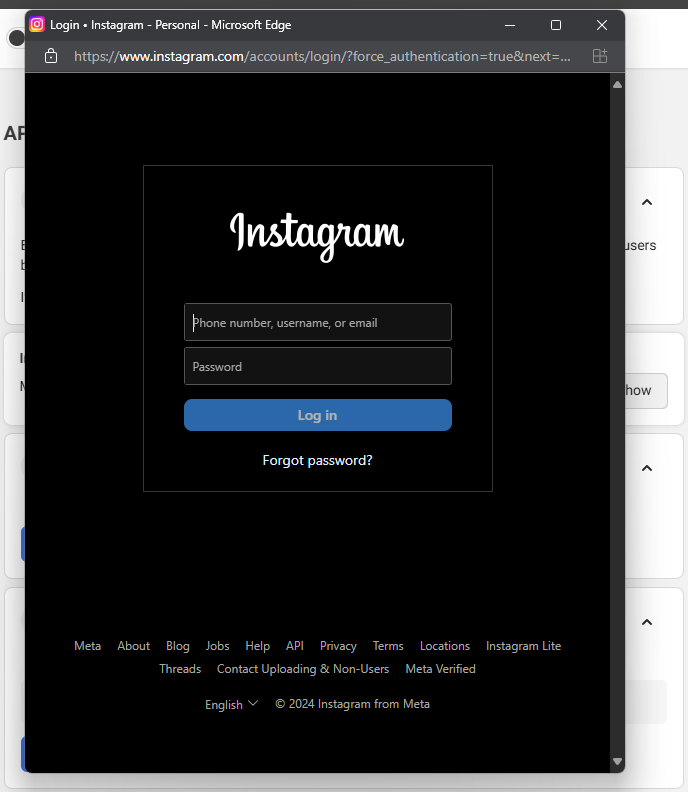
Task: Minimize the Instagram login window
Action: point(511,25)
